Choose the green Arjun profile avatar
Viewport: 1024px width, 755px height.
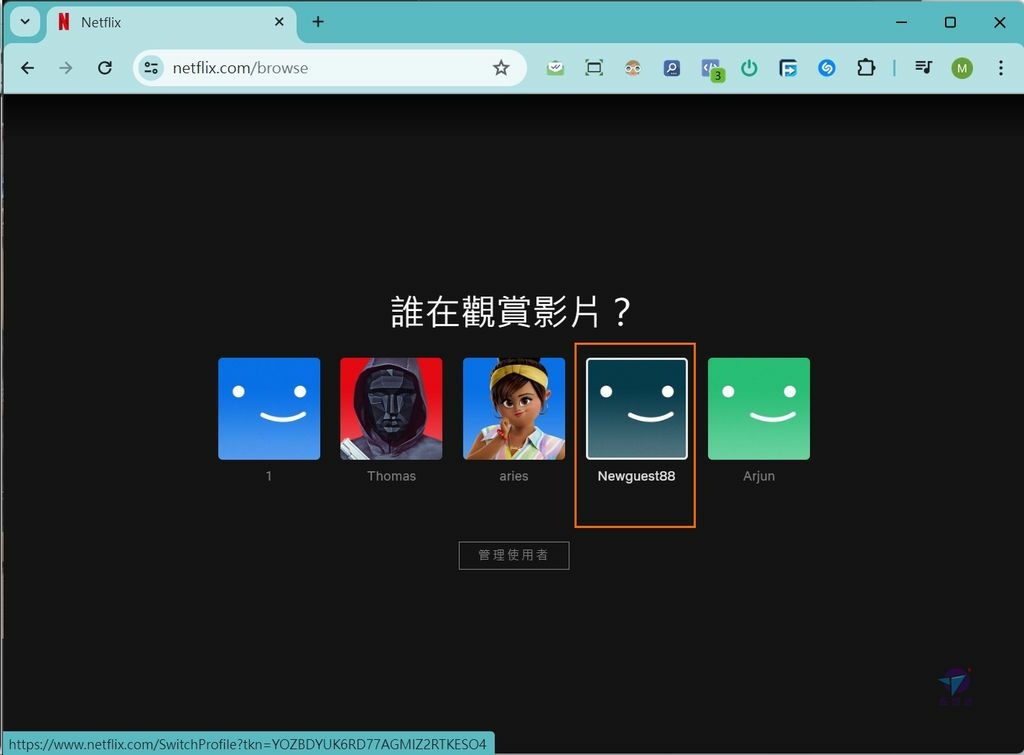tap(759, 408)
